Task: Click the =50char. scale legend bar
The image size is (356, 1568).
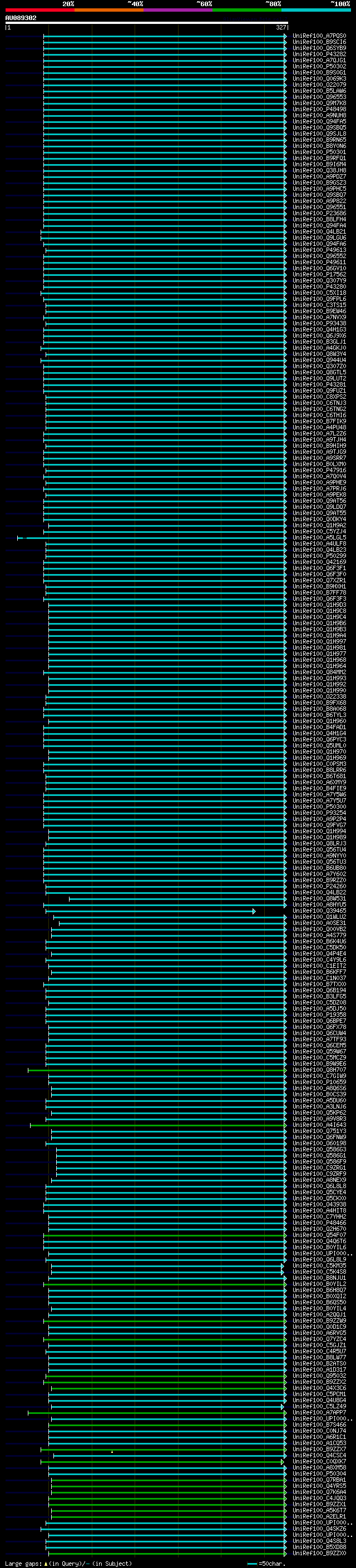Action: click(x=253, y=1564)
